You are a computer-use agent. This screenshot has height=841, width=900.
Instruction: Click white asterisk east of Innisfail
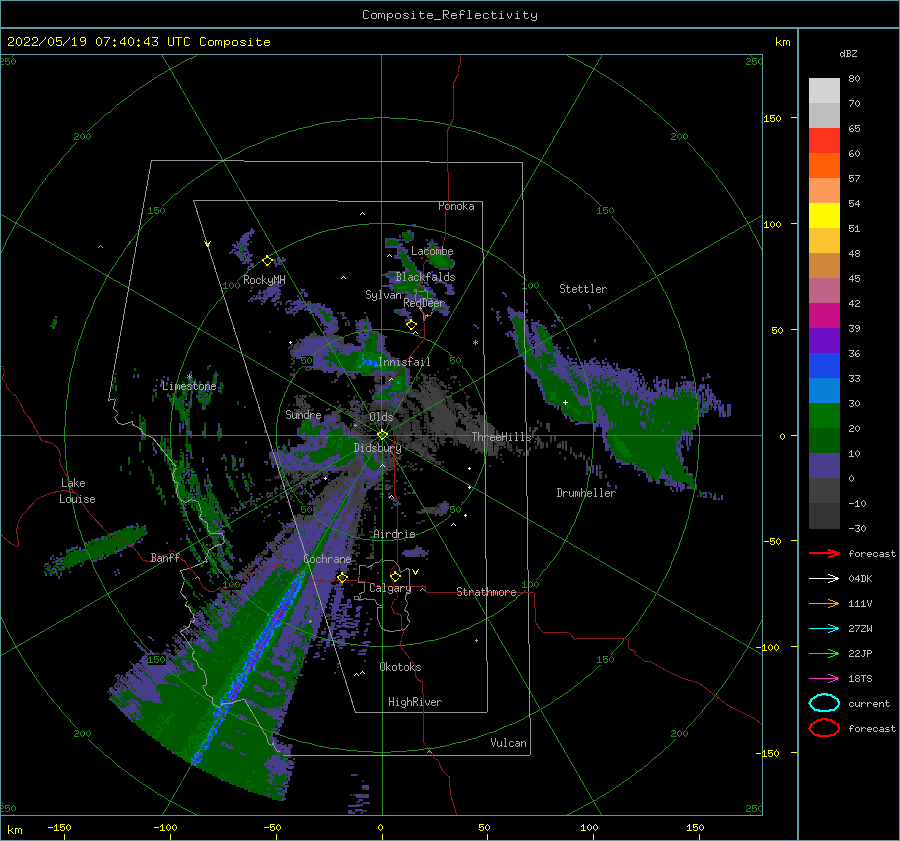475,343
